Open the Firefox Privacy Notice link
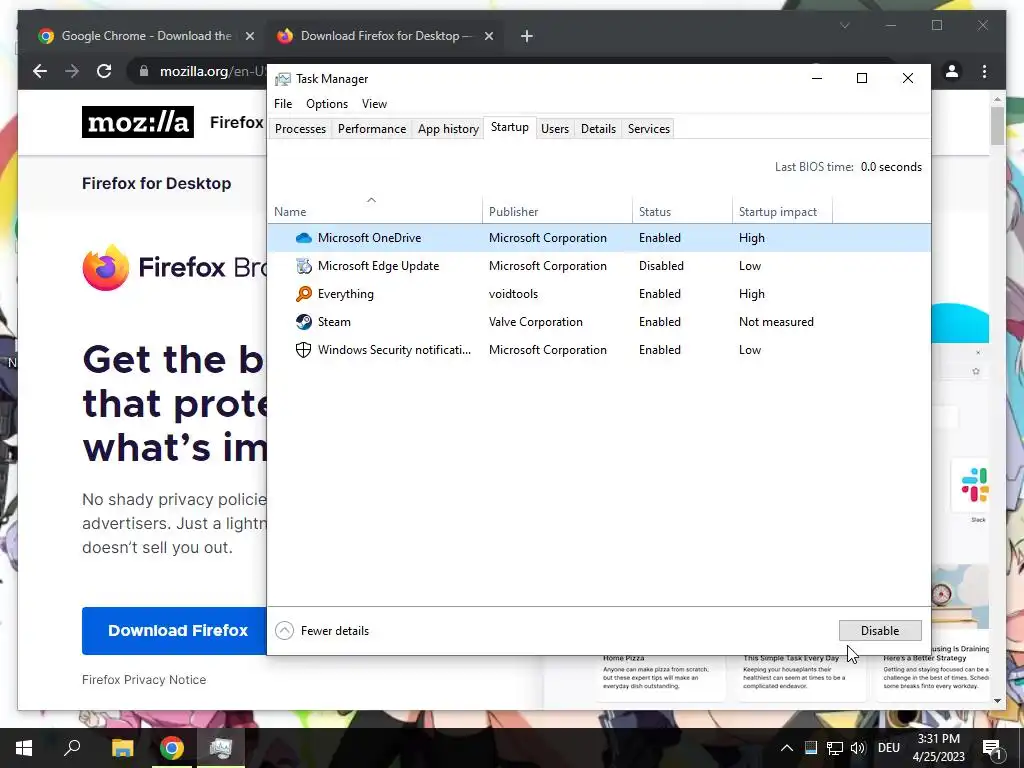 [x=144, y=680]
